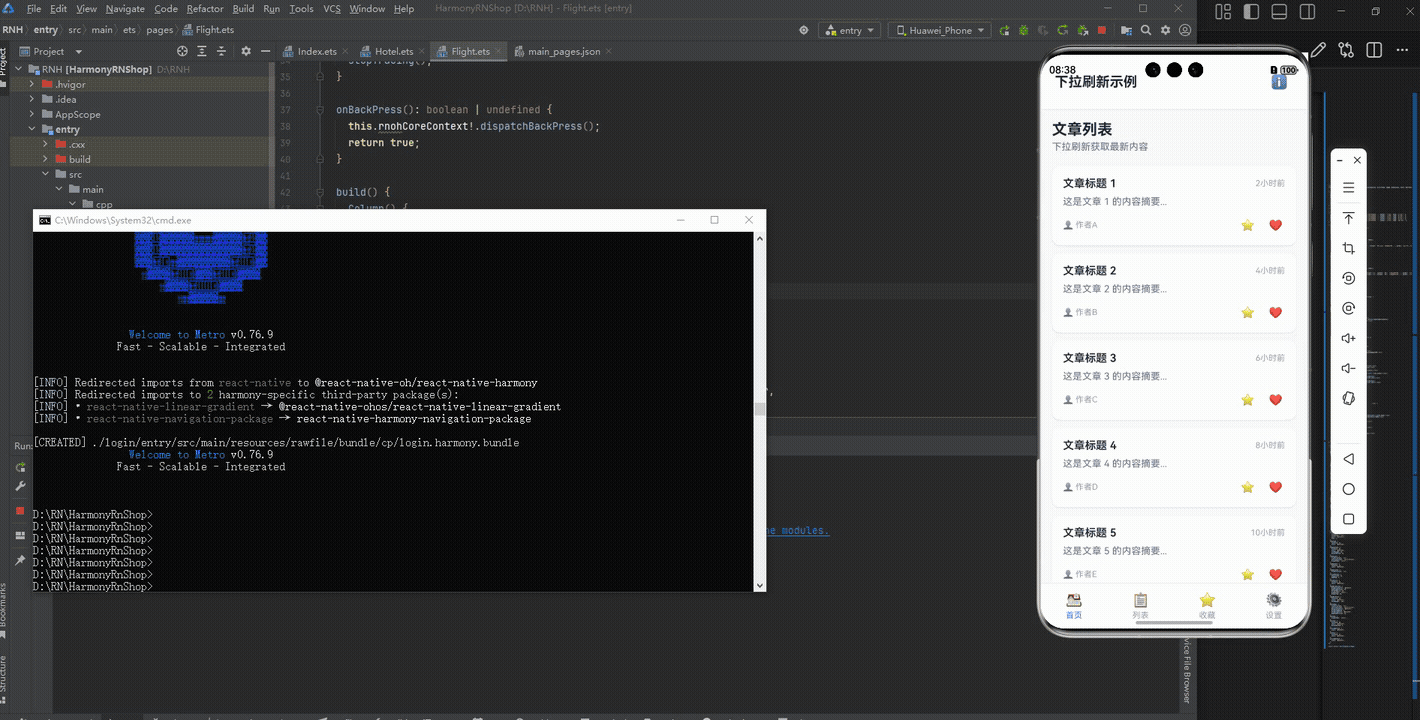Open the 设置 tab in the phone app
Screen dimensions: 1420x720
coord(1273,606)
